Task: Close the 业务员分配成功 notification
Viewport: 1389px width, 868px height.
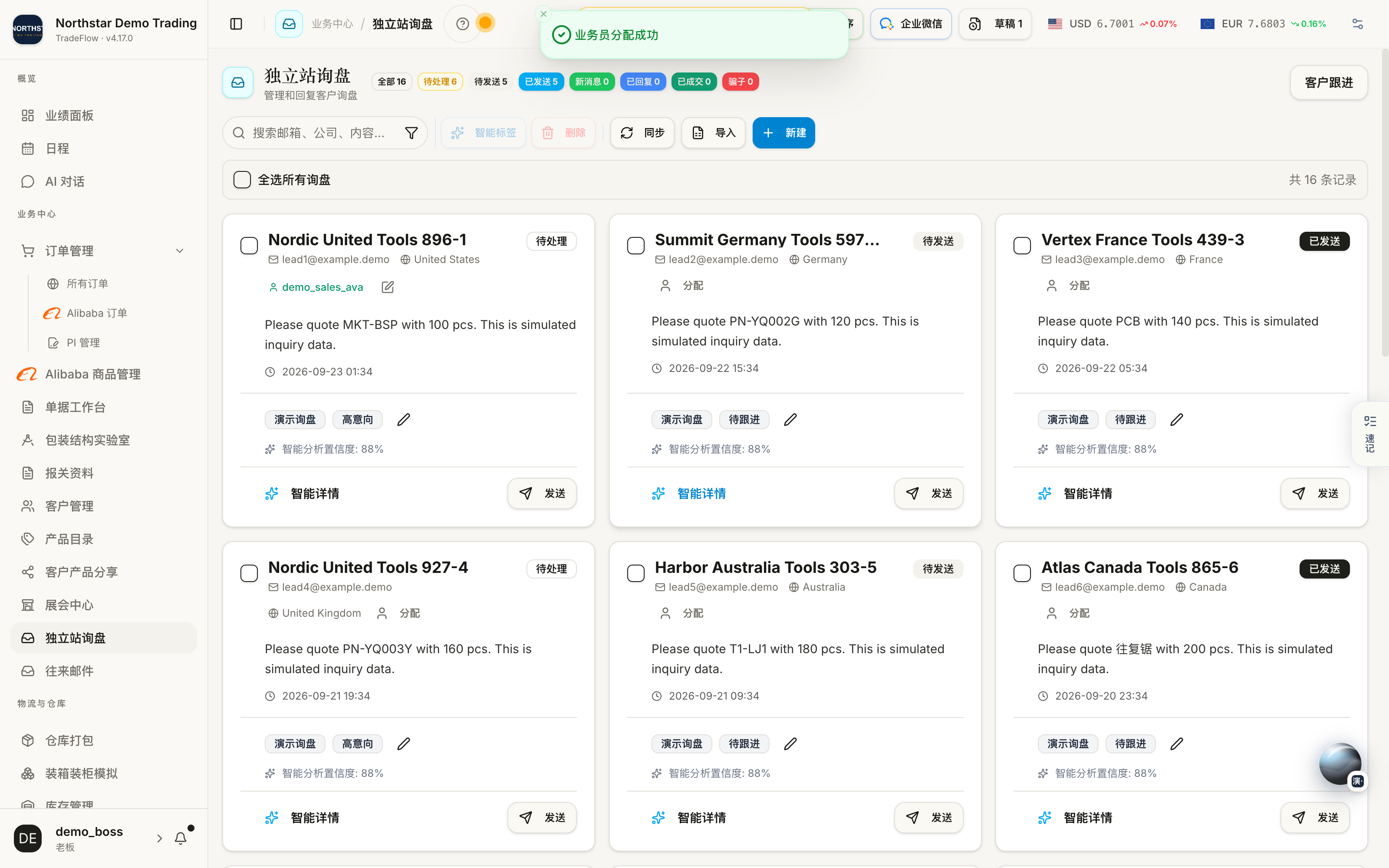Action: pyautogui.click(x=543, y=14)
